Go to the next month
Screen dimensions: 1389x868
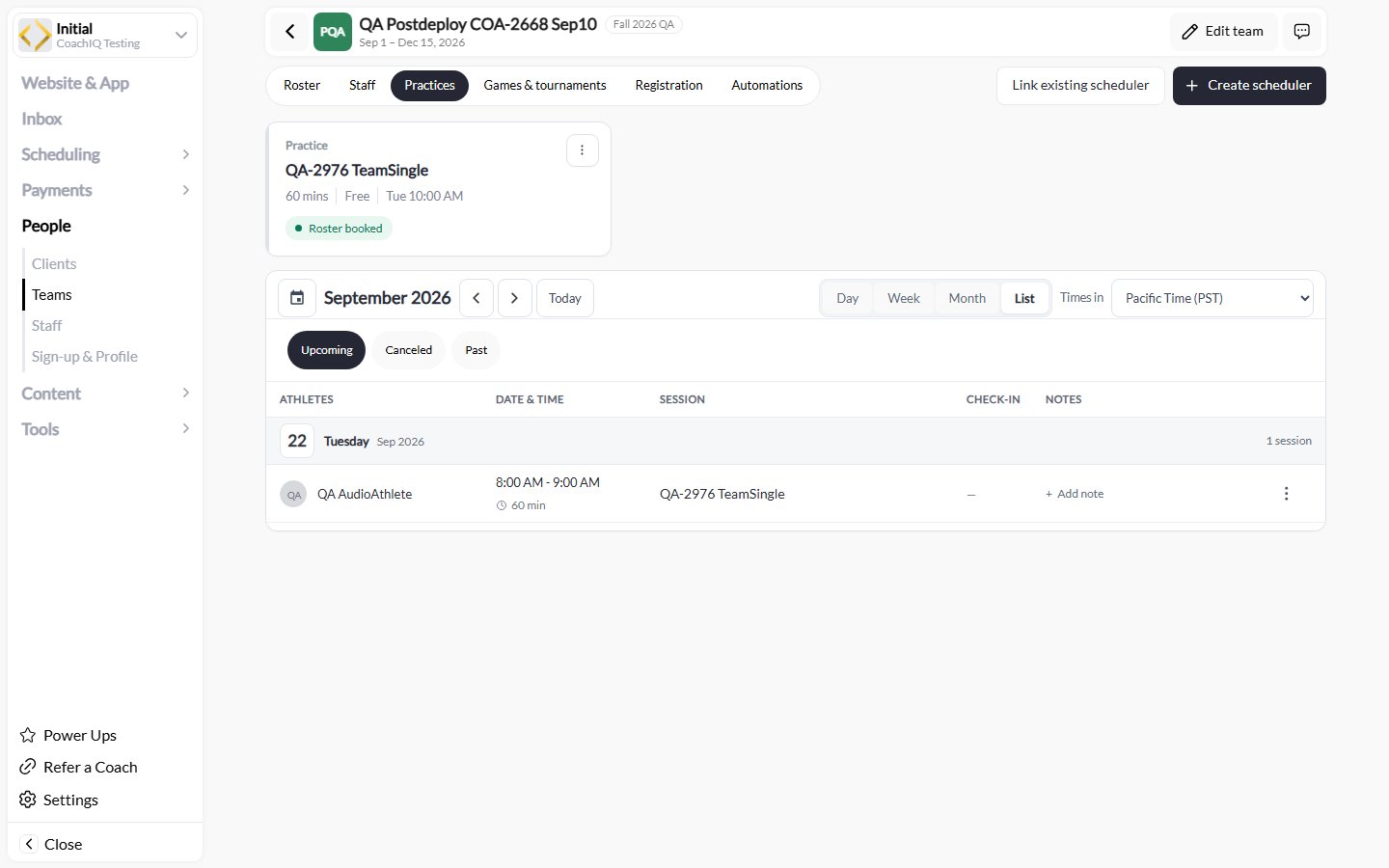pos(515,298)
